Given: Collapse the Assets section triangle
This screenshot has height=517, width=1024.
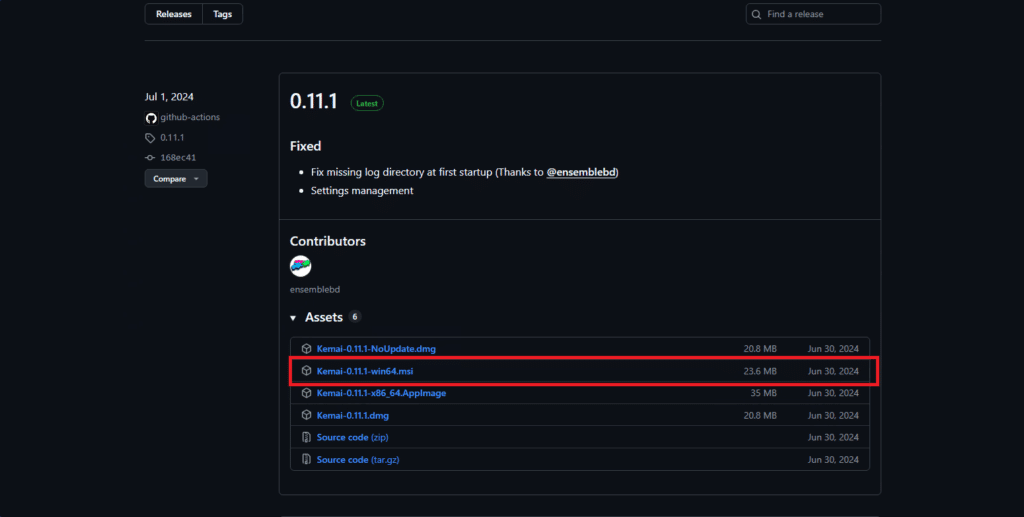Looking at the screenshot, I should 293,318.
